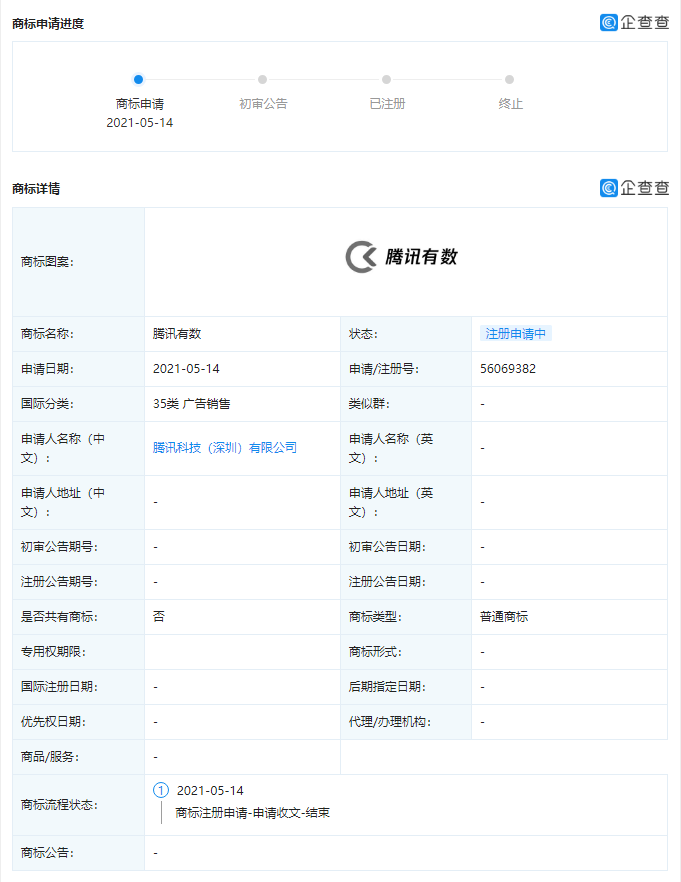This screenshot has height=882, width=681.
Task: Click the circled number 1 flow step icon
Action: (161, 790)
